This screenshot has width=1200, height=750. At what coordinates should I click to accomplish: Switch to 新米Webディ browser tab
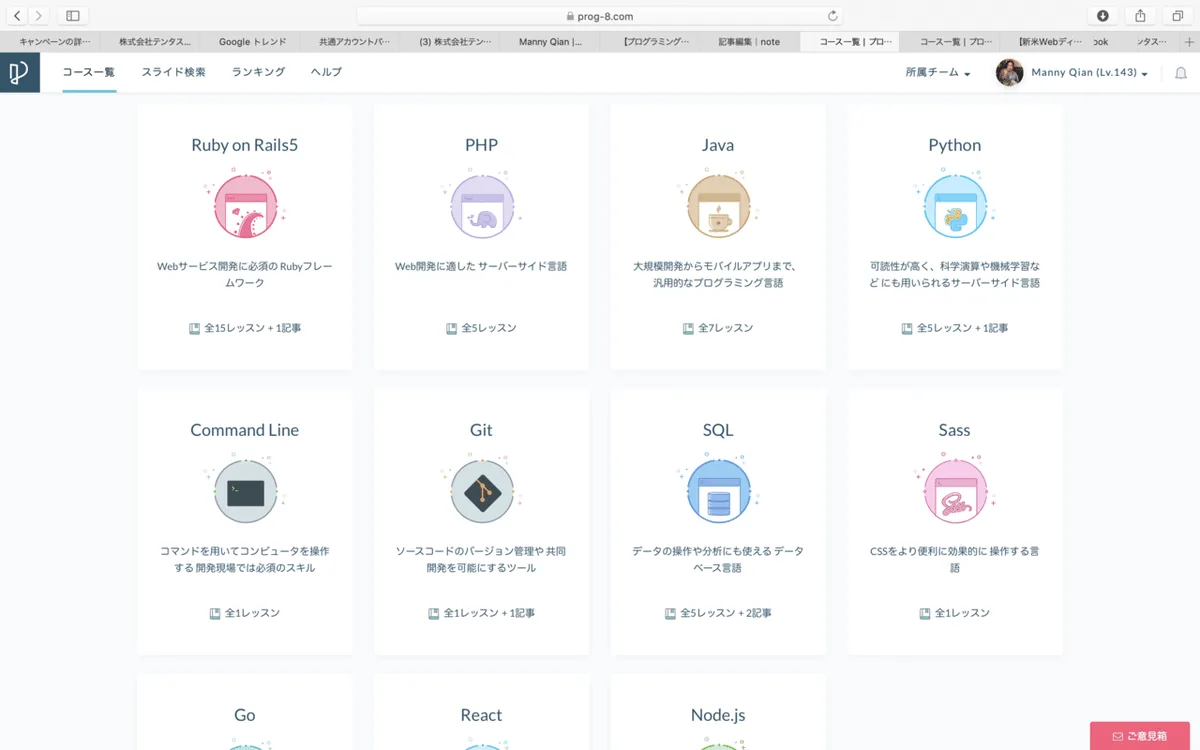(1049, 42)
